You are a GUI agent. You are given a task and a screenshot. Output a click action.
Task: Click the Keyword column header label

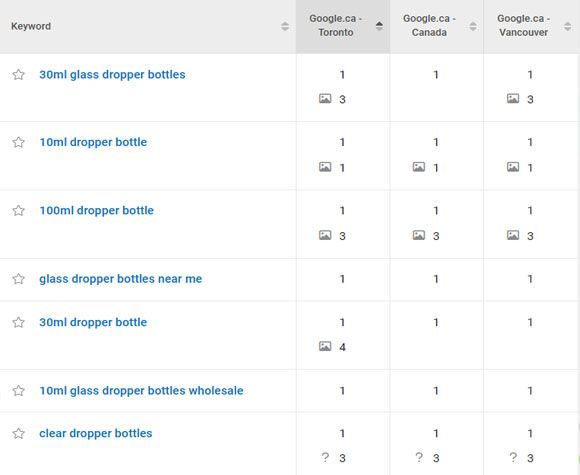(31, 27)
